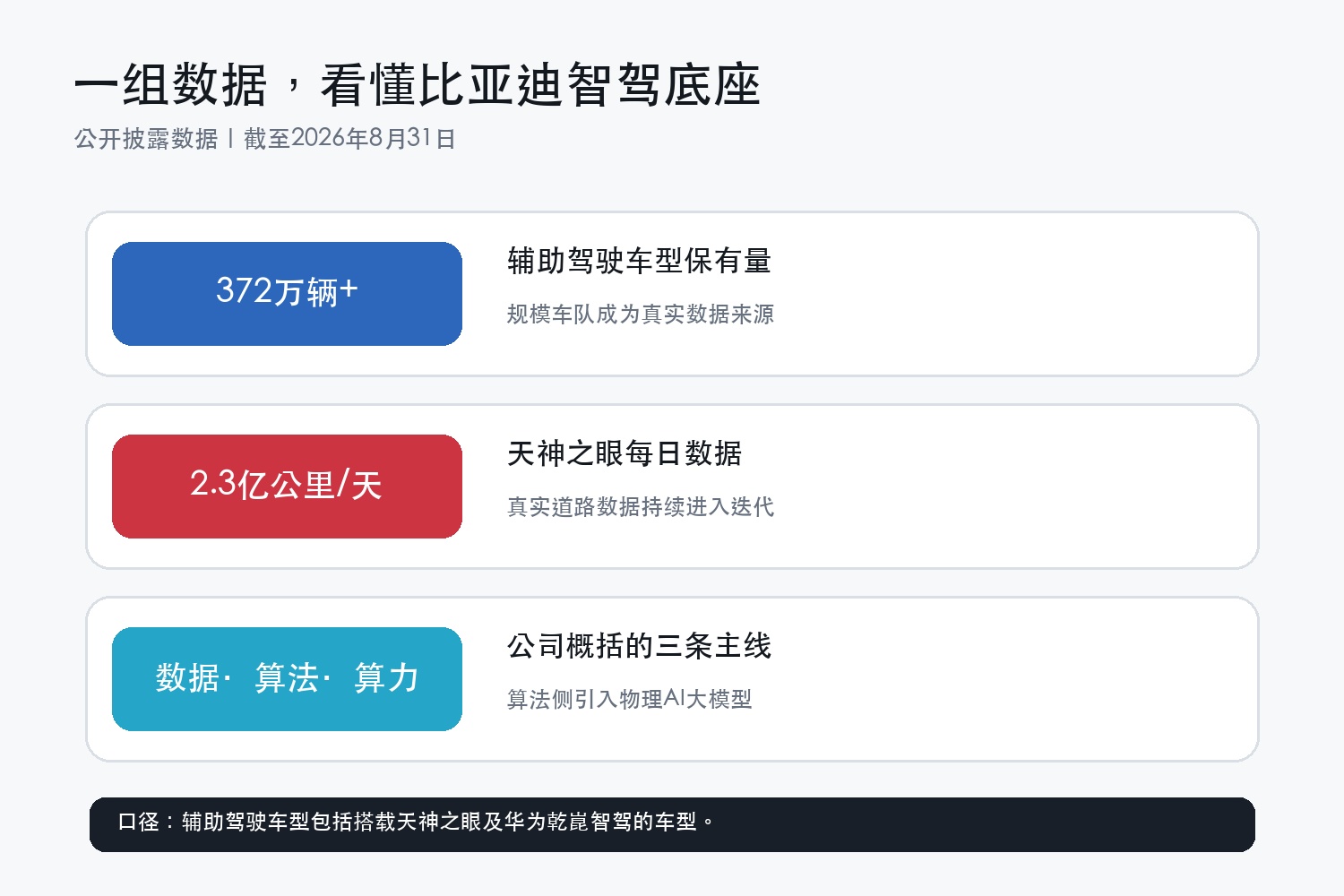Click the word 算法 in teal badge

click(x=287, y=678)
